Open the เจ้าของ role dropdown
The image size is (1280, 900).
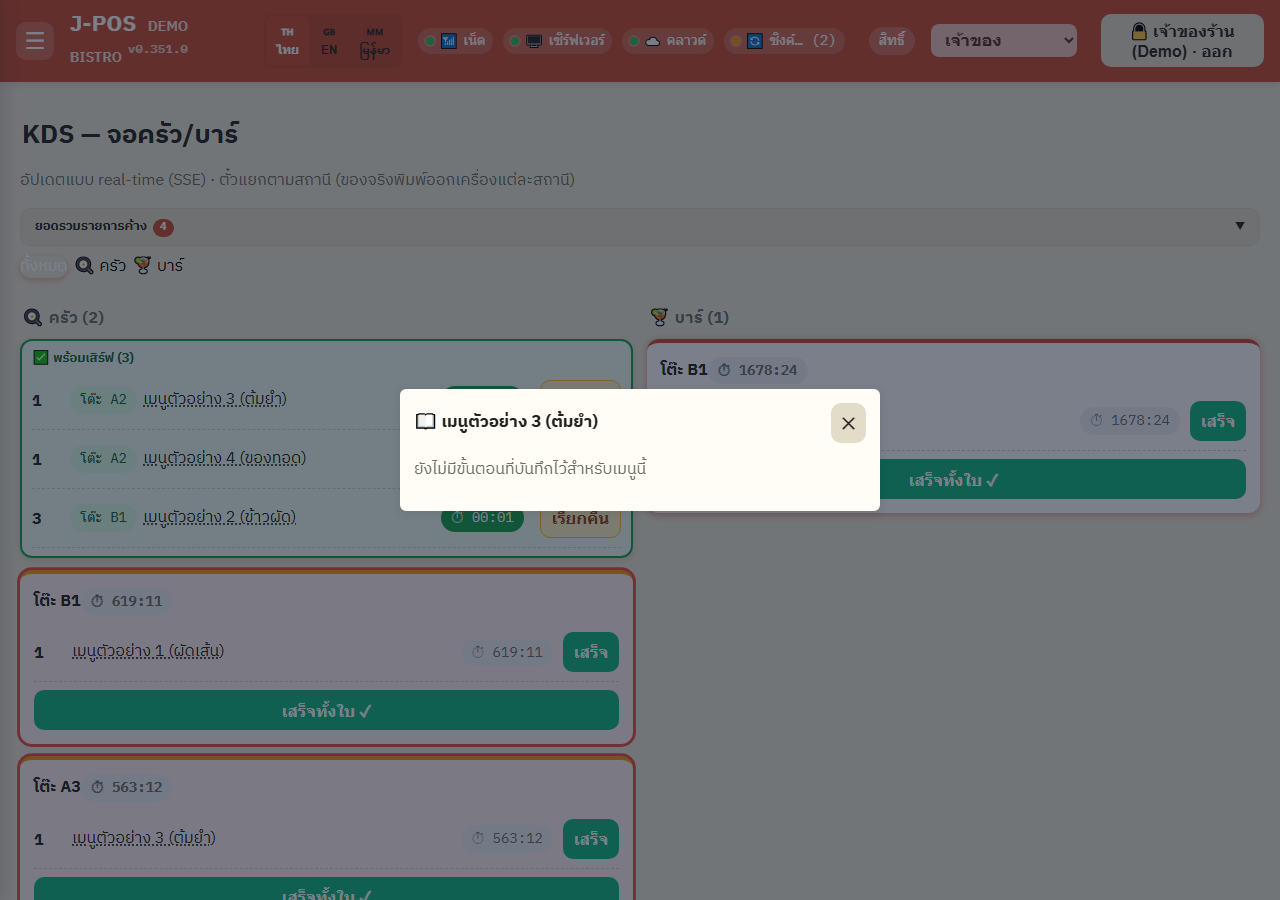tap(1004, 41)
